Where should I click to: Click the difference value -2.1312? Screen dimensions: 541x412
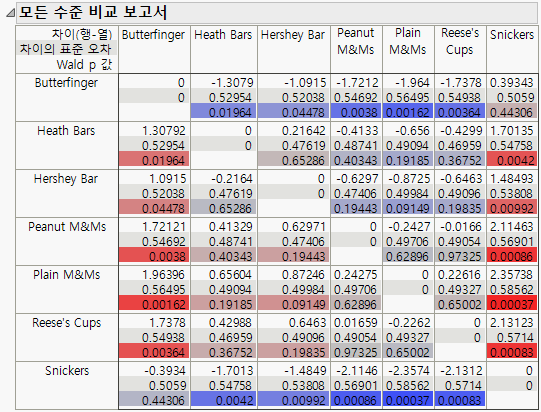(x=461, y=371)
